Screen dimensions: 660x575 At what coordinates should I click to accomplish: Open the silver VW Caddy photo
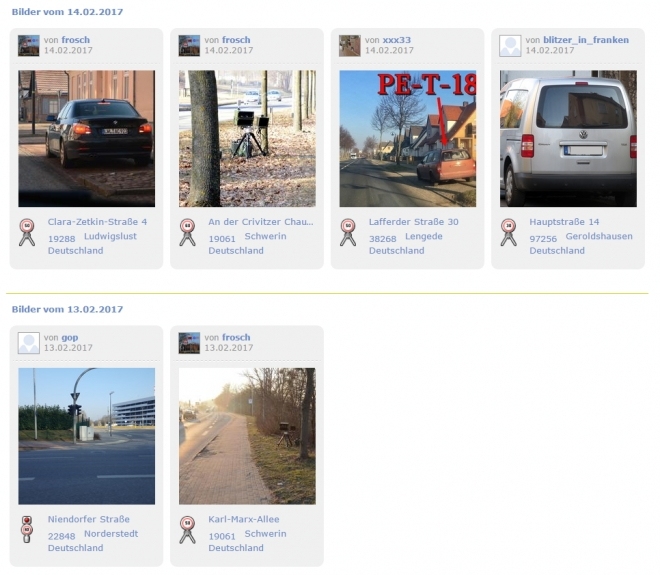[568, 138]
